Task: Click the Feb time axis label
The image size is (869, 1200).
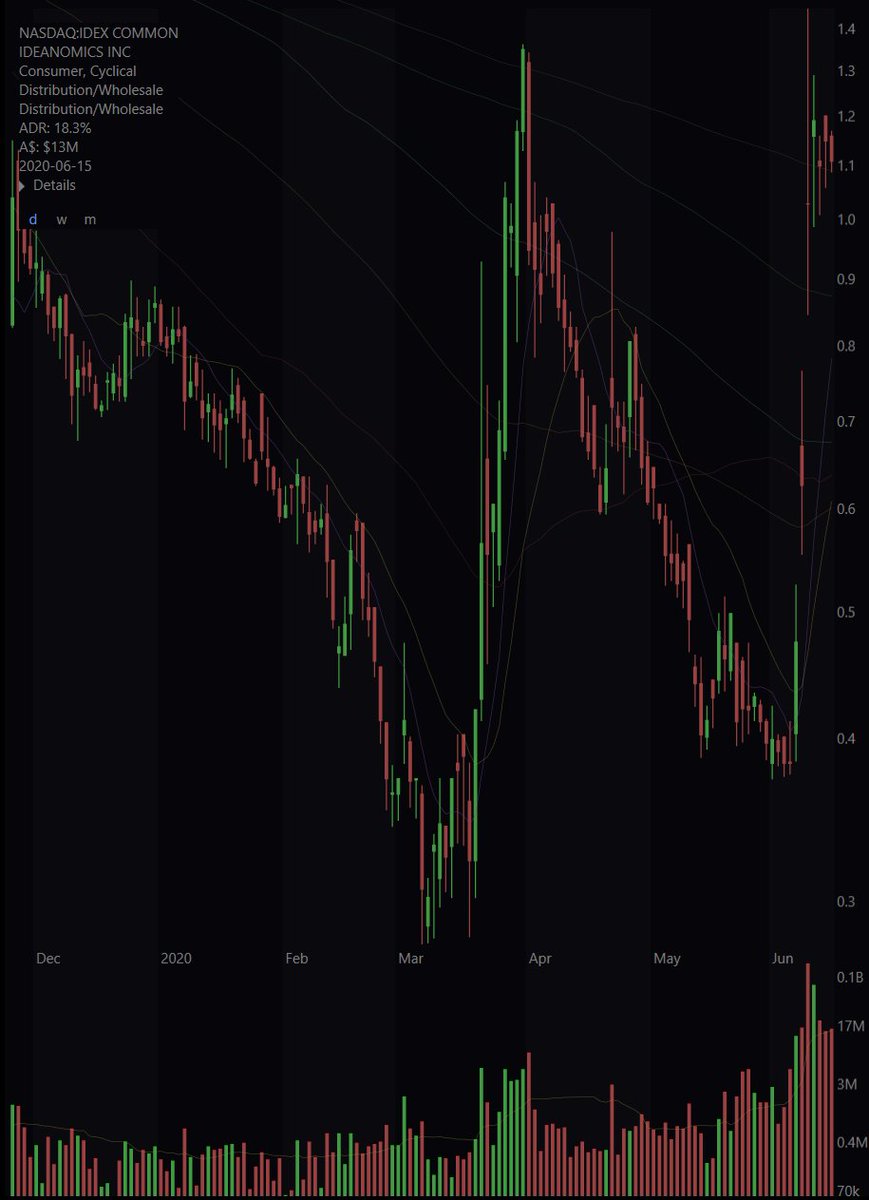Action: pos(296,959)
